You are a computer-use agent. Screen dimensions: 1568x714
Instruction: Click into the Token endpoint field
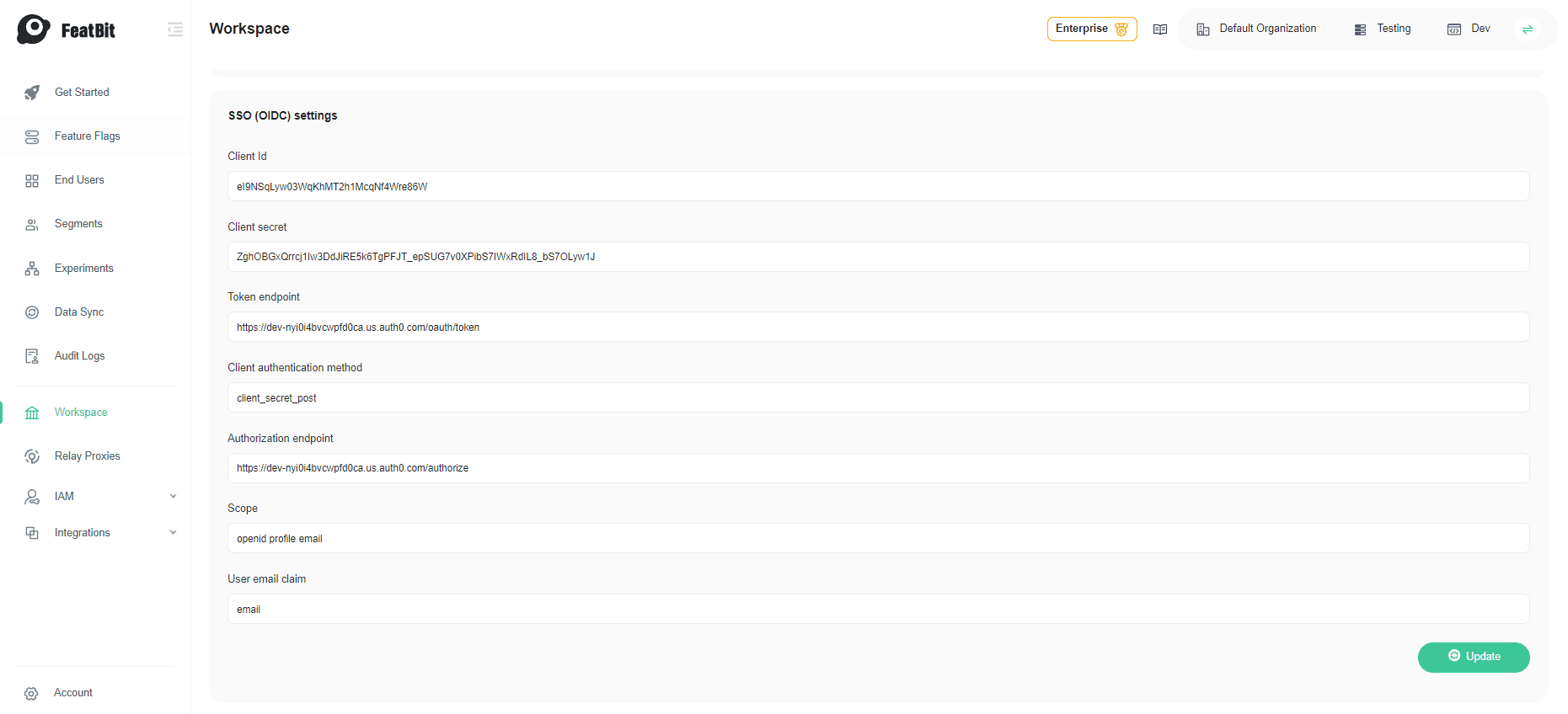878,328
